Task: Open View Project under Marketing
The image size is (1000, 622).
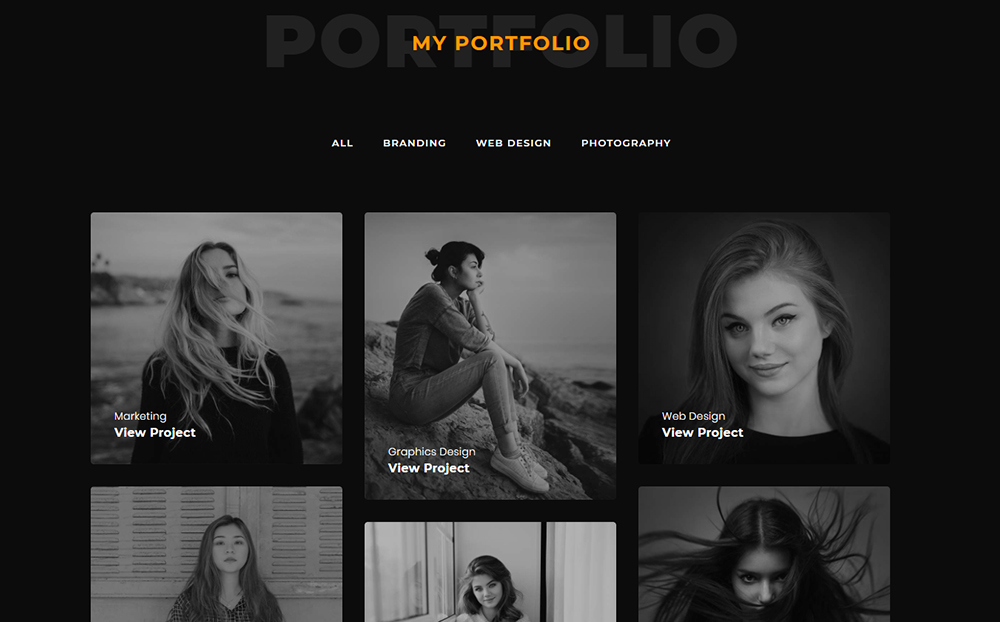Action: [x=155, y=433]
